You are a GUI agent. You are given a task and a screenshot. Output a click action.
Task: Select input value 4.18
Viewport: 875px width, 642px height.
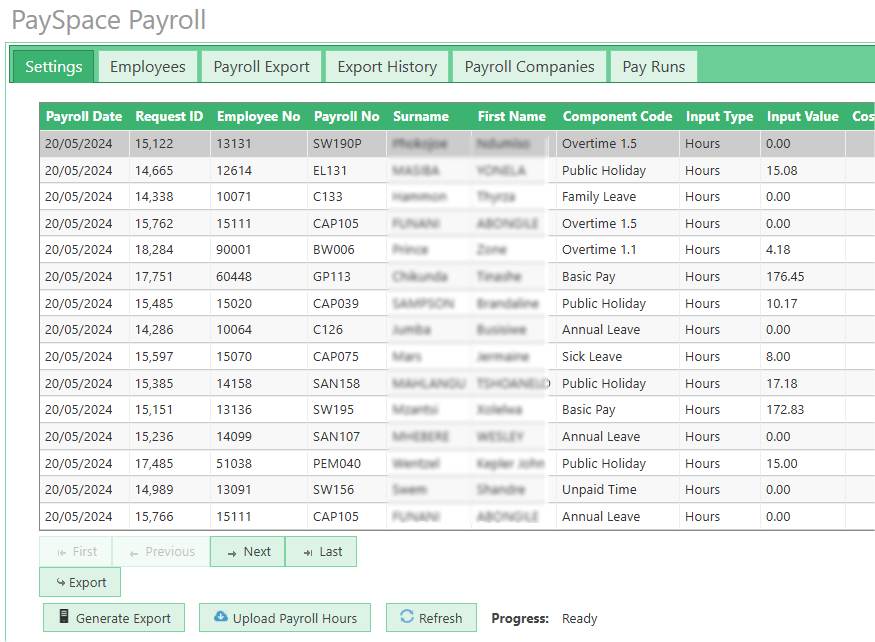pos(802,250)
